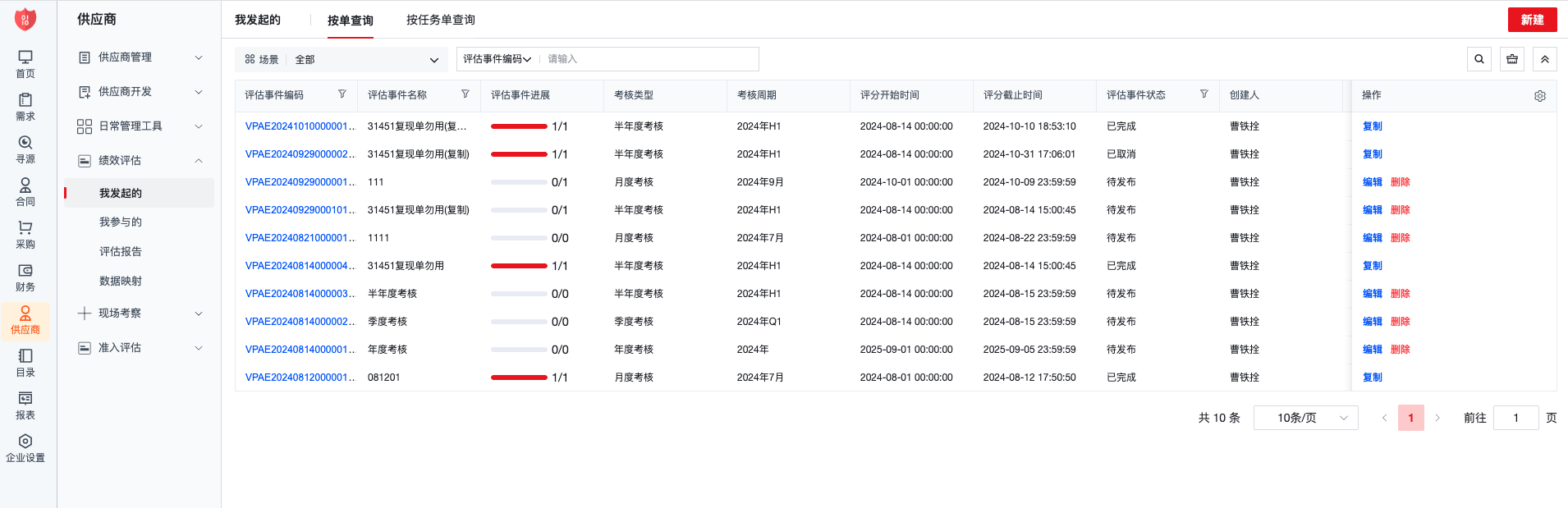Open the 寻源 sourcing icon
The height and width of the screenshot is (508, 1568).
coord(25,149)
